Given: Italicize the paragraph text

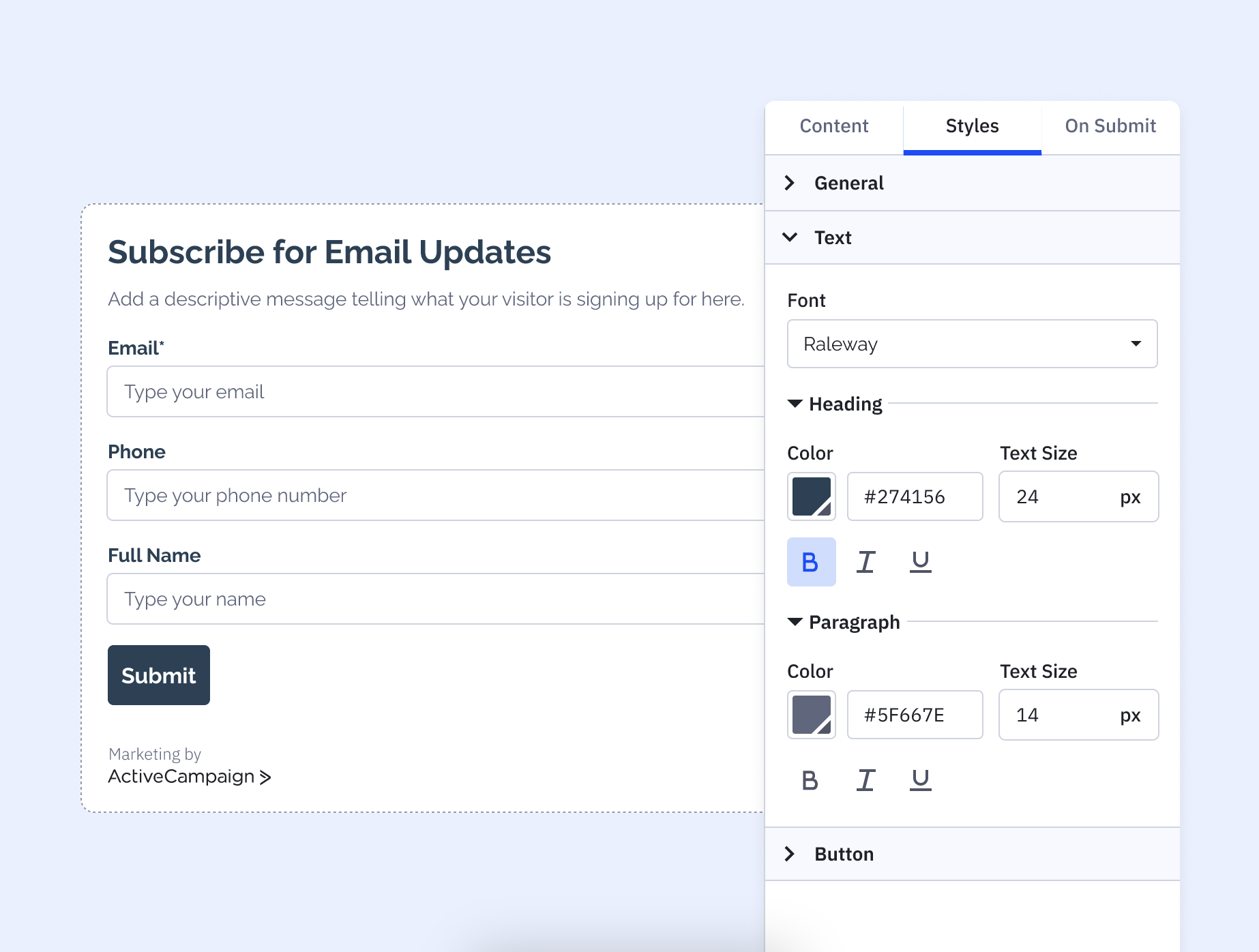Looking at the screenshot, I should click(x=865, y=780).
